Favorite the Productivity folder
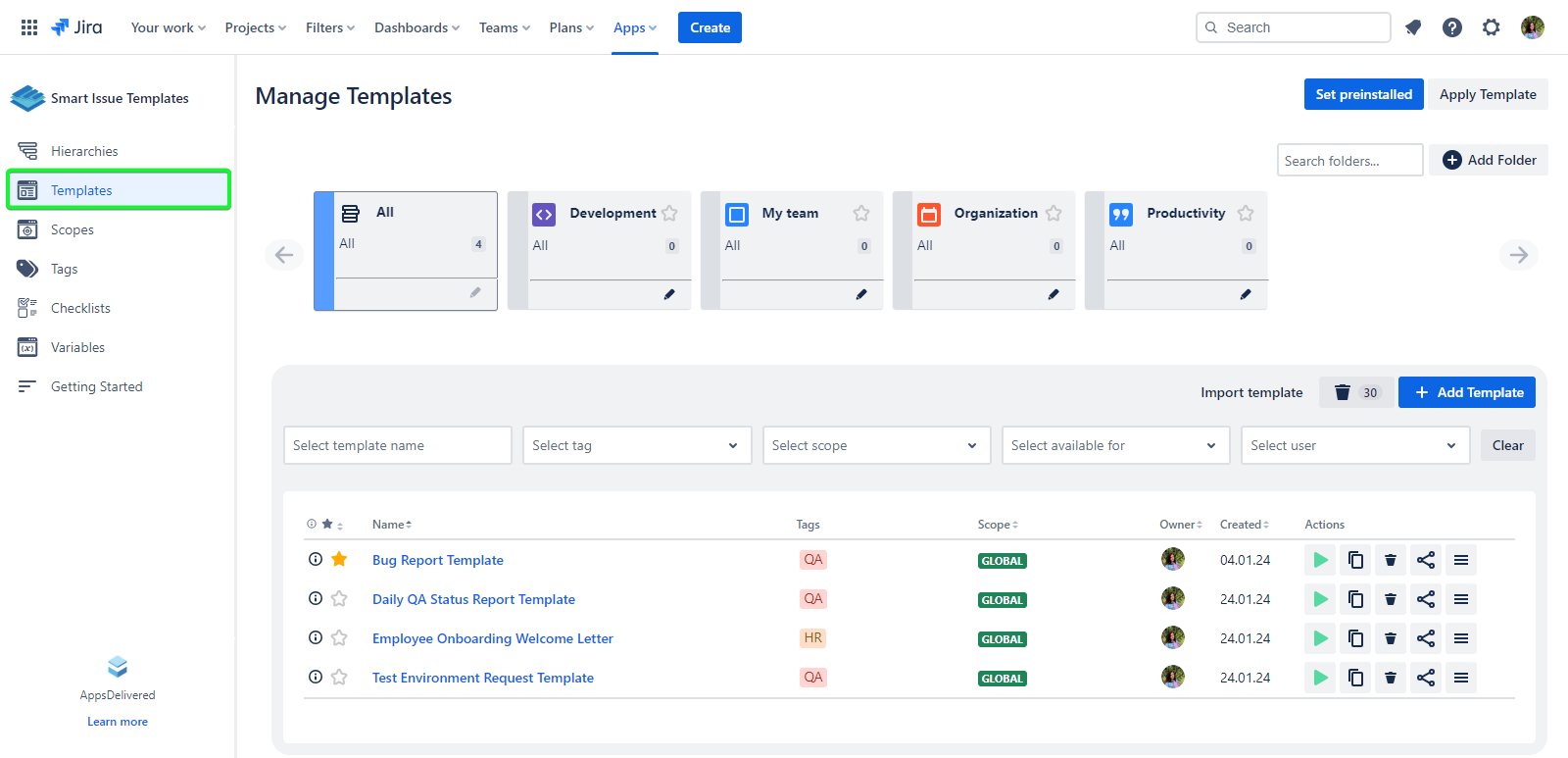1568x758 pixels. pyautogui.click(x=1246, y=213)
